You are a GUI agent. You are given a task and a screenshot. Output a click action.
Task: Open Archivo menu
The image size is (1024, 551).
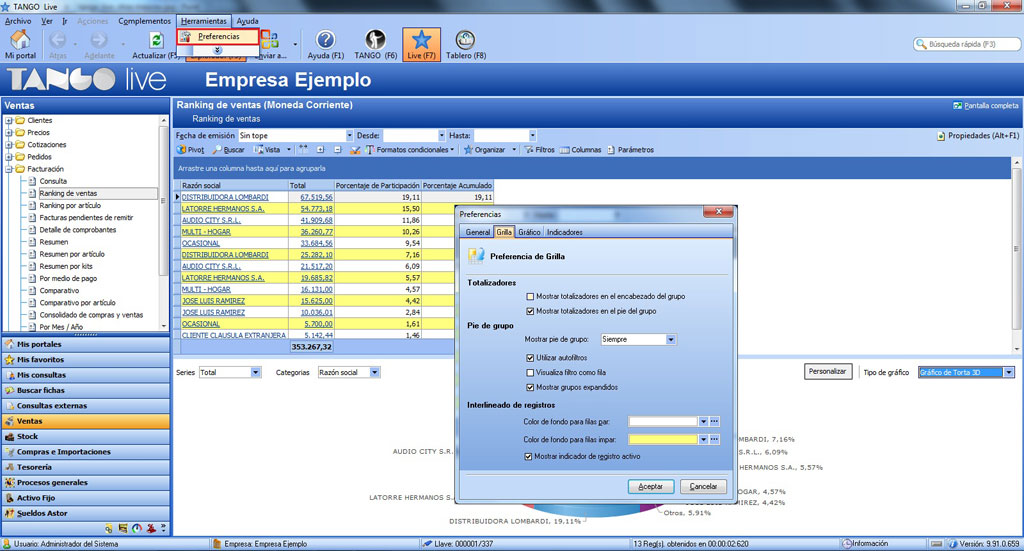click(18, 21)
